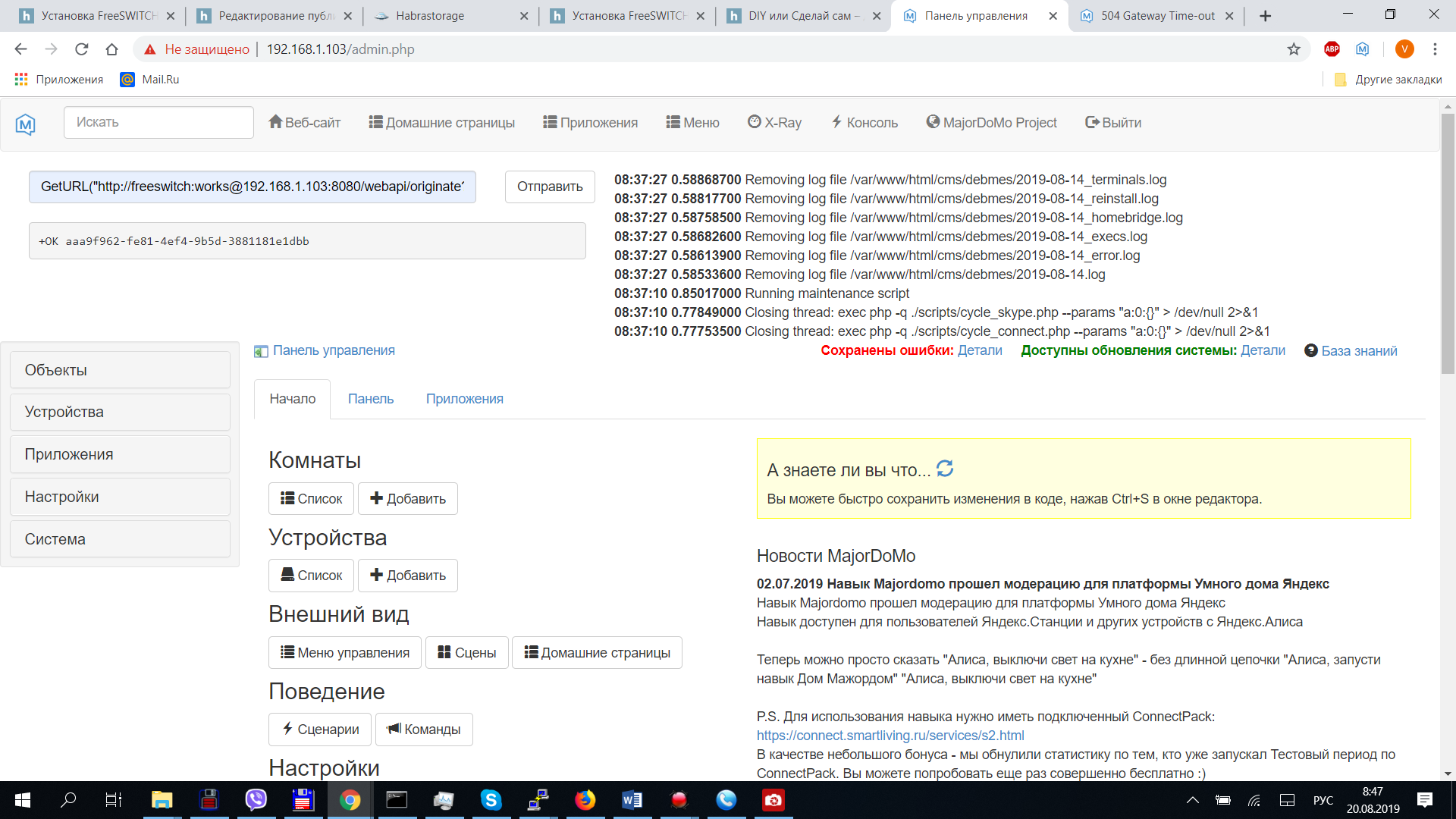
Task: Open the Mail.Ru bookmark
Action: pyautogui.click(x=149, y=80)
